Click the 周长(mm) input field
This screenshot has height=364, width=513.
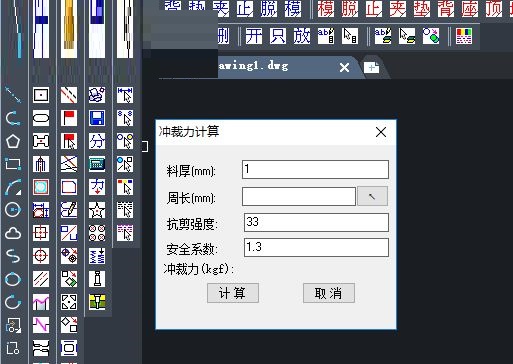pos(299,196)
